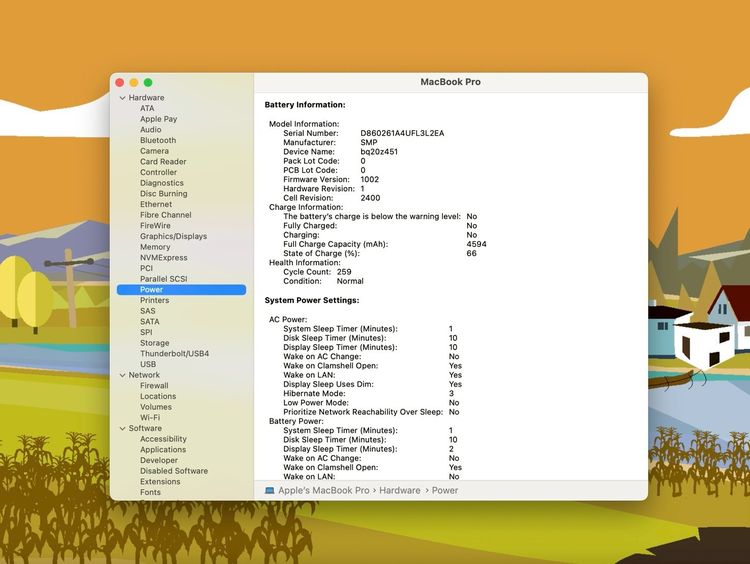The width and height of the screenshot is (750, 564).
Task: Select Extensions in the Software list
Action: pyautogui.click(x=160, y=482)
